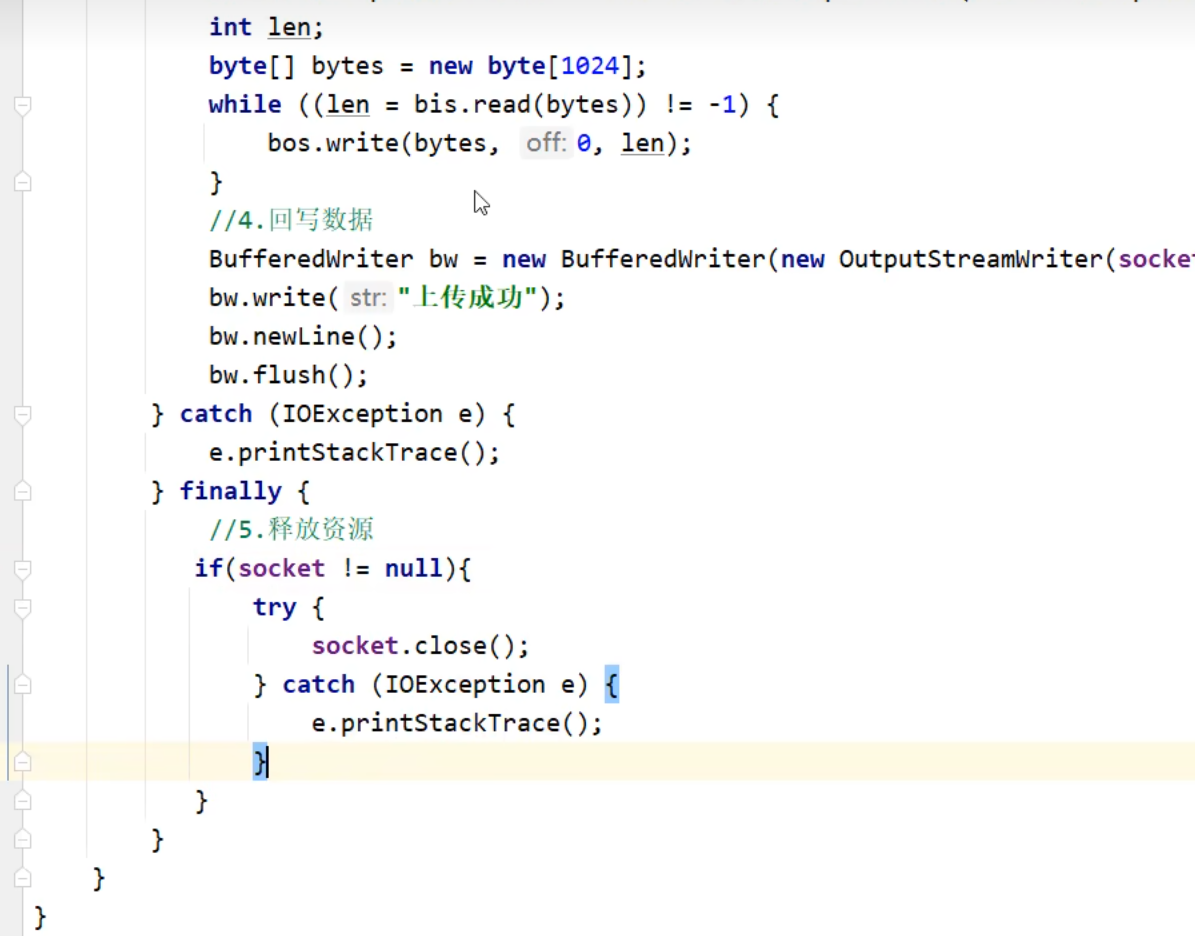Click the comment "//5.释放资源"
Image resolution: width=1195 pixels, height=936 pixels.
[x=291, y=530]
